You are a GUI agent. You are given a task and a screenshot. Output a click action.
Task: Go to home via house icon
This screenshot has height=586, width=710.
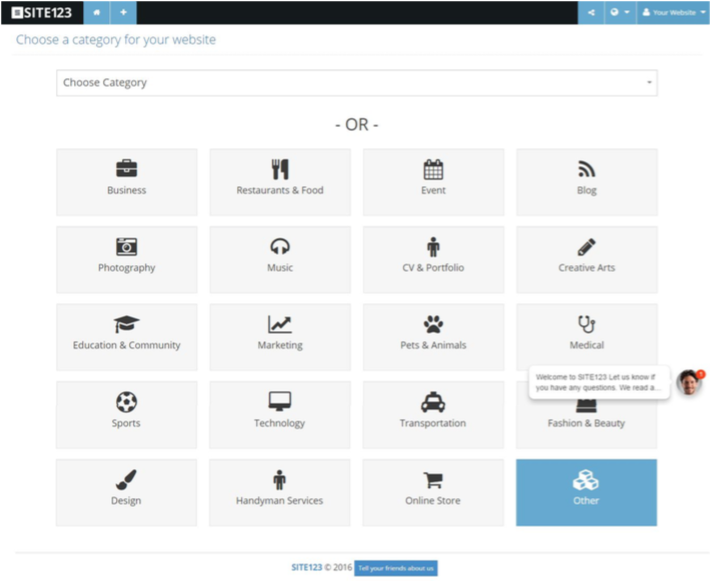click(96, 13)
